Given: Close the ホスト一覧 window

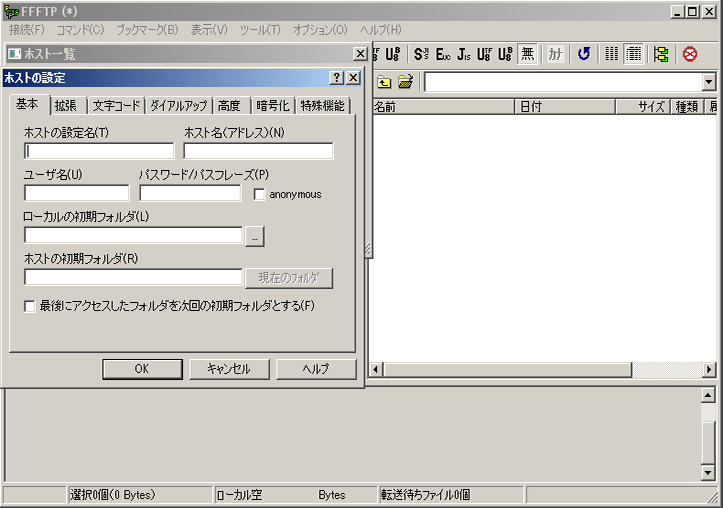Looking at the screenshot, I should pyautogui.click(x=360, y=54).
